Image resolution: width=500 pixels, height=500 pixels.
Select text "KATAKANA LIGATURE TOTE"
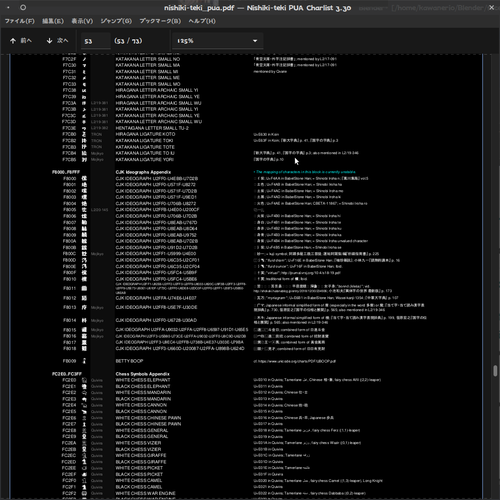pyautogui.click(x=145, y=147)
